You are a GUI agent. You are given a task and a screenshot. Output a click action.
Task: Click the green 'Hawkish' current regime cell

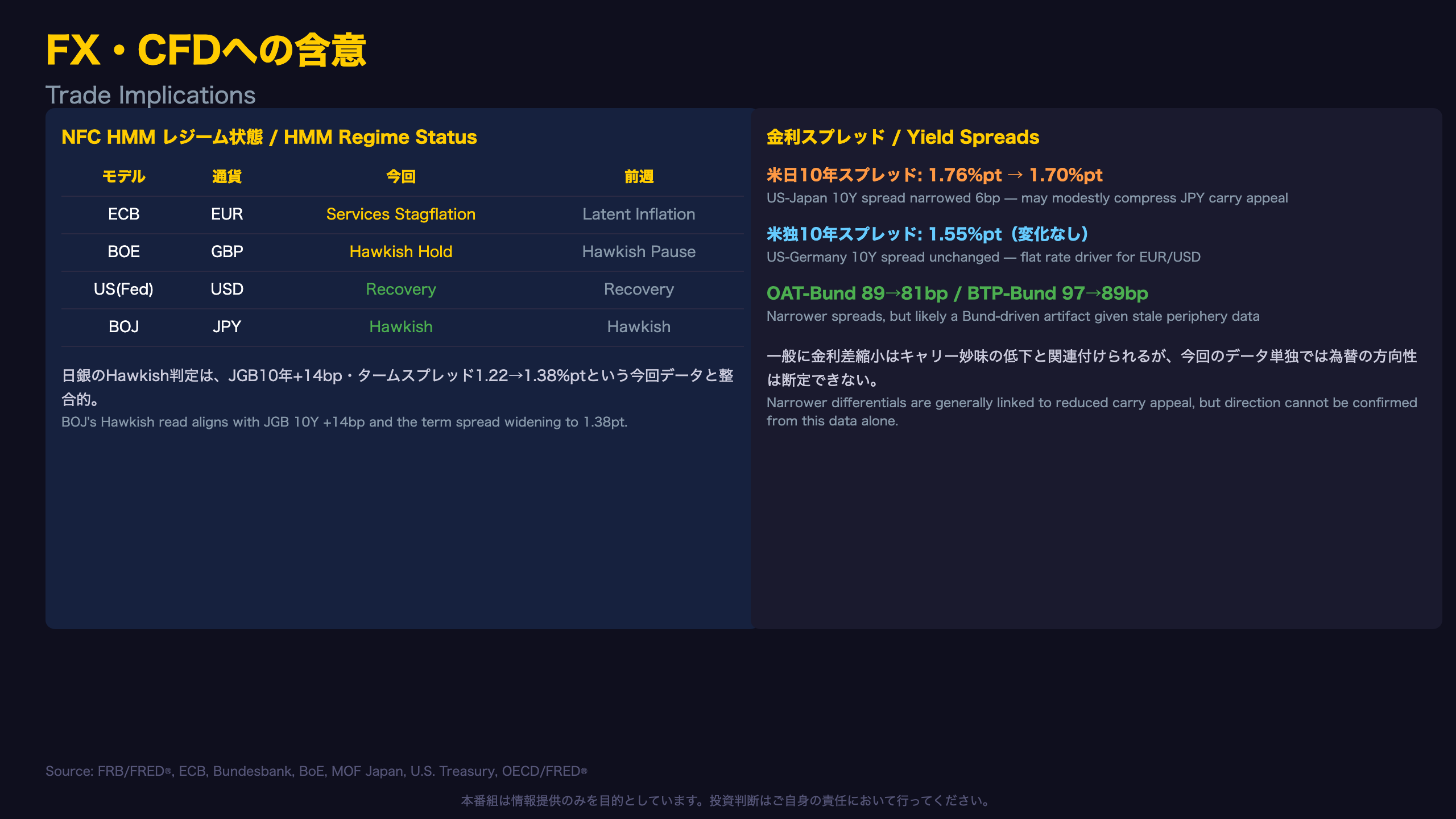tap(401, 327)
